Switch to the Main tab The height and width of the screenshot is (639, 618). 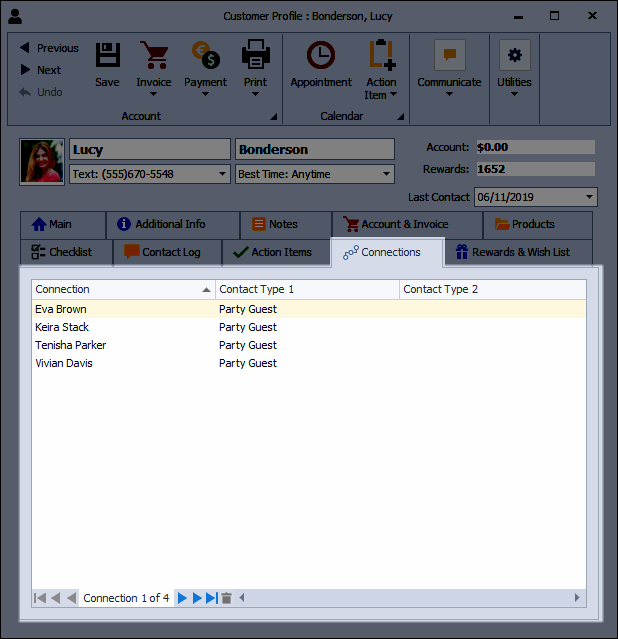63,225
